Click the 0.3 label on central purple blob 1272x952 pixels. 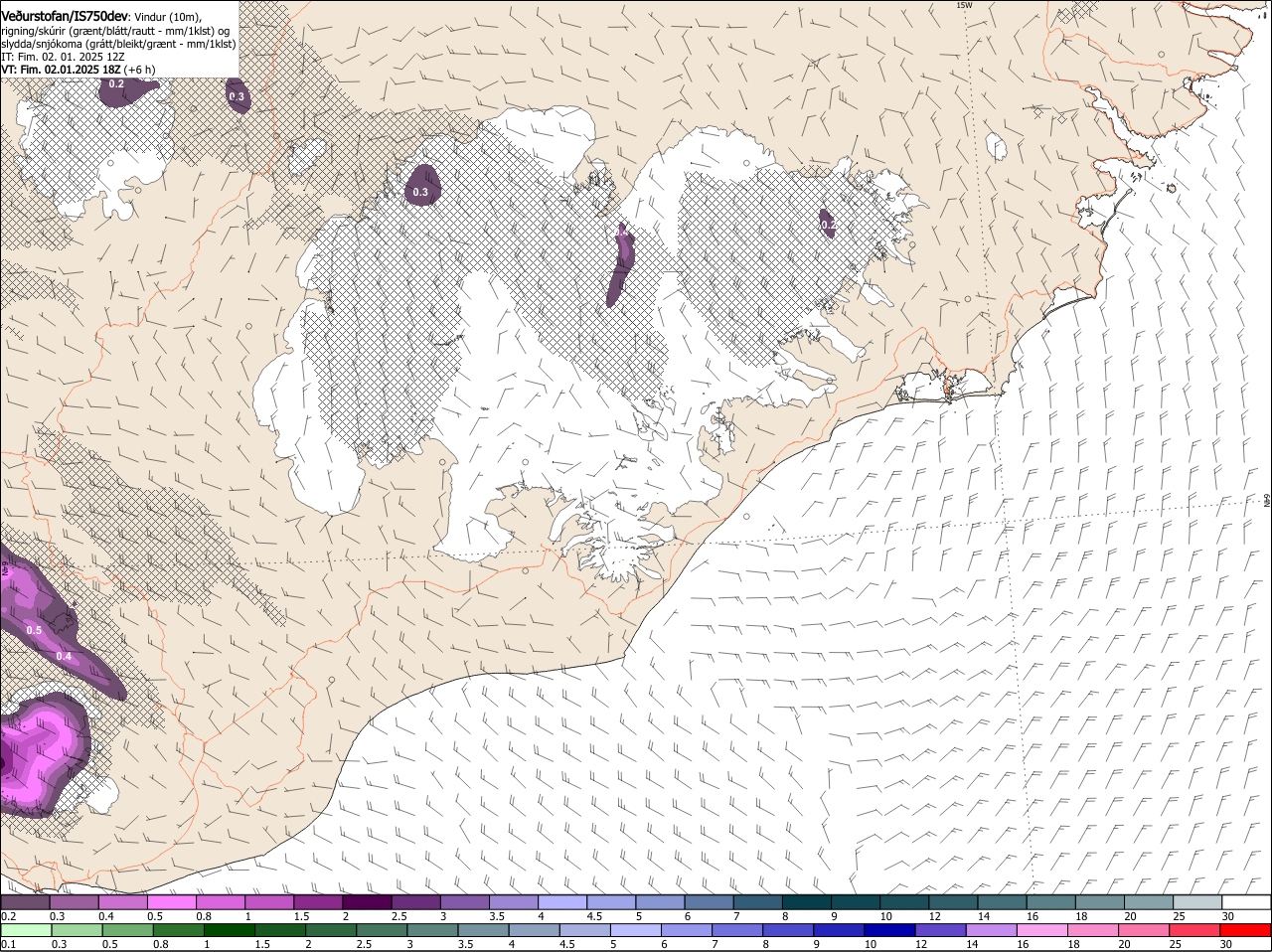coord(420,192)
